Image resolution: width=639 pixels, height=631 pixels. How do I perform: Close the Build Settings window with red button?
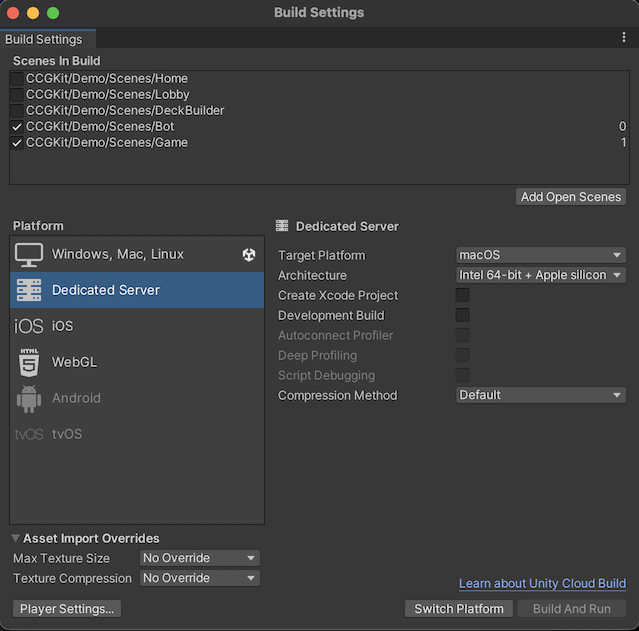click(x=13, y=13)
